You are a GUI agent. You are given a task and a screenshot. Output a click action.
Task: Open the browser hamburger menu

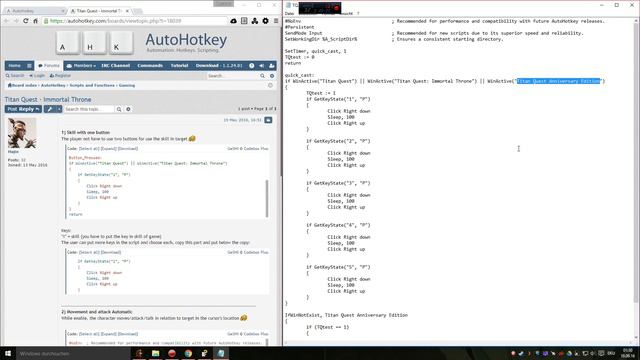[x=276, y=21]
